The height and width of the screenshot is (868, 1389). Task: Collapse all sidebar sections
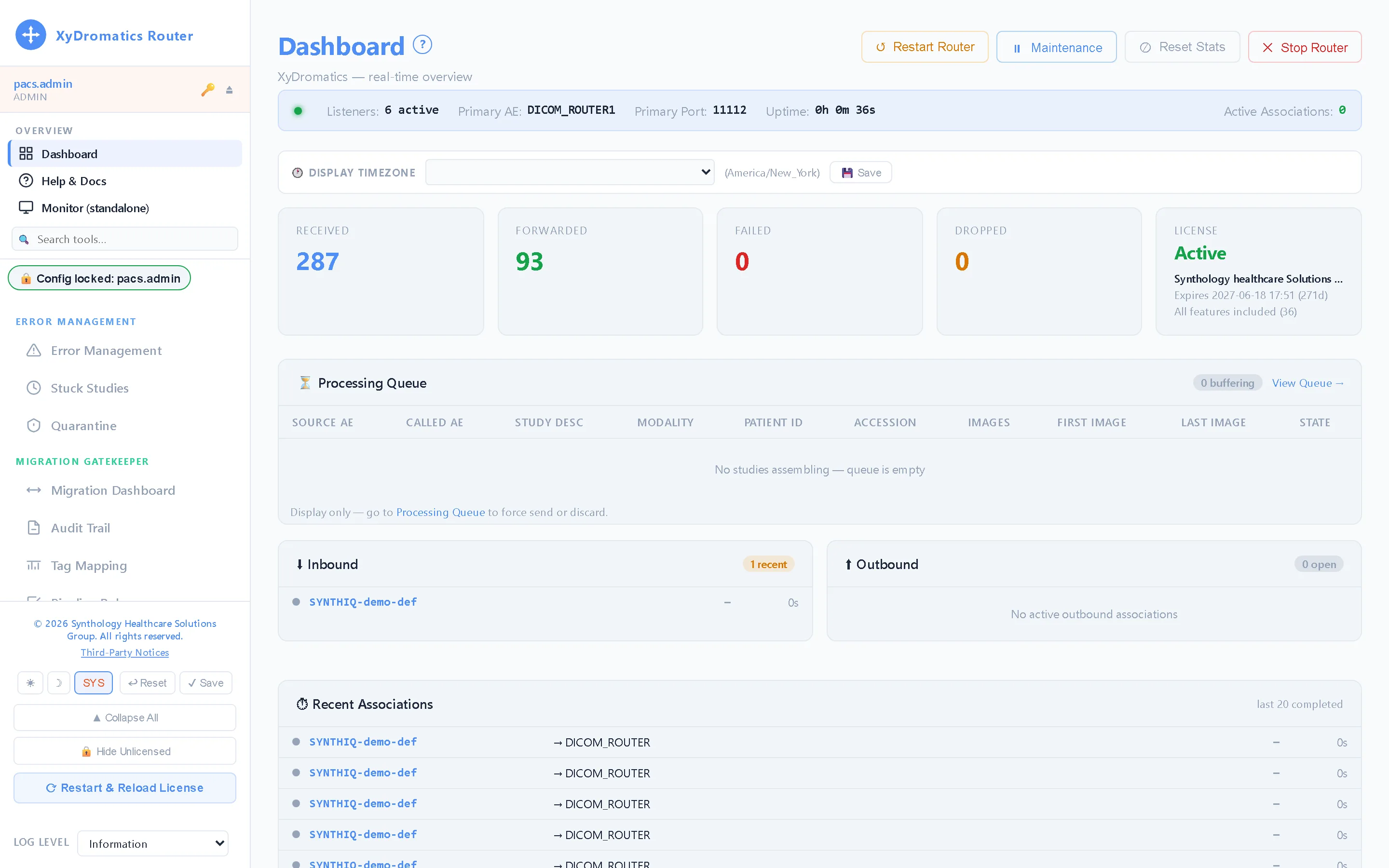(125, 718)
